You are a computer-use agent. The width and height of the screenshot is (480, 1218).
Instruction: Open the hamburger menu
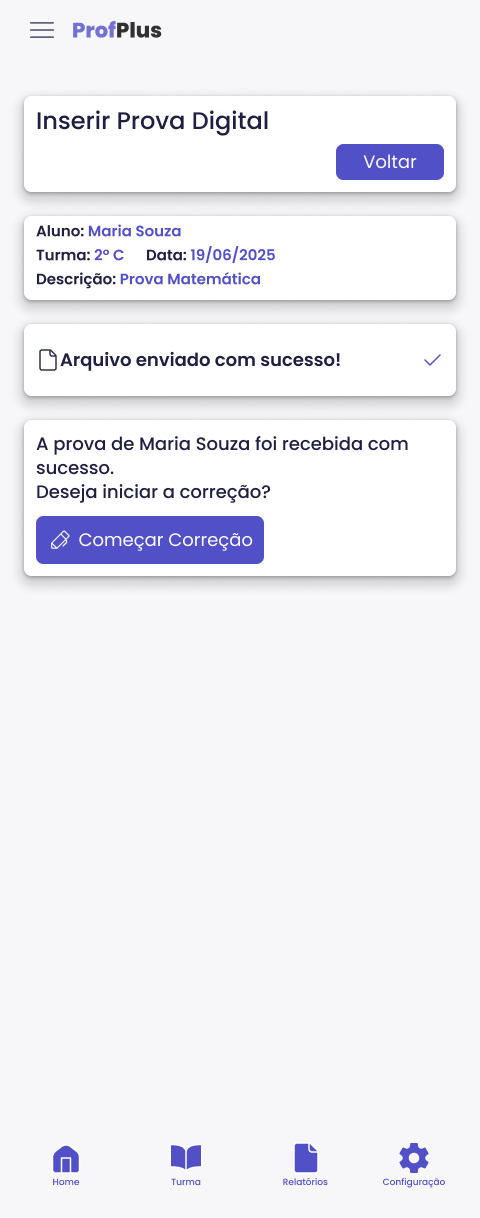[x=42, y=30]
